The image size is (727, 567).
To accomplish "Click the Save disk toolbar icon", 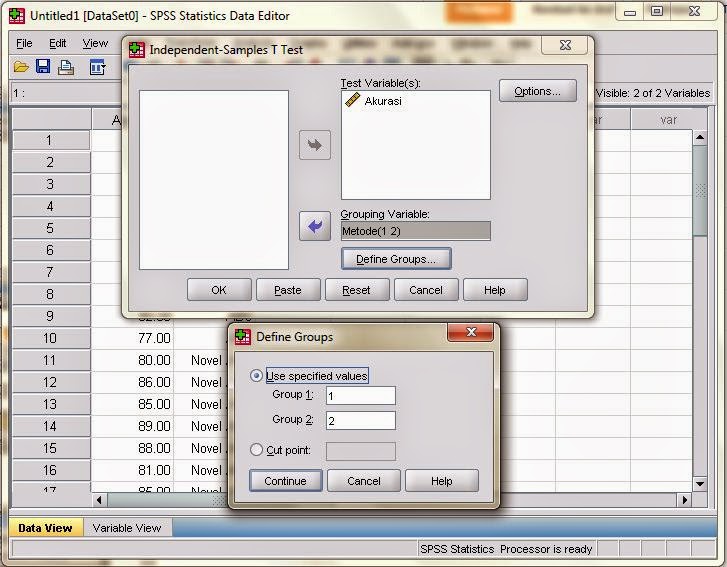I will tap(43, 67).
